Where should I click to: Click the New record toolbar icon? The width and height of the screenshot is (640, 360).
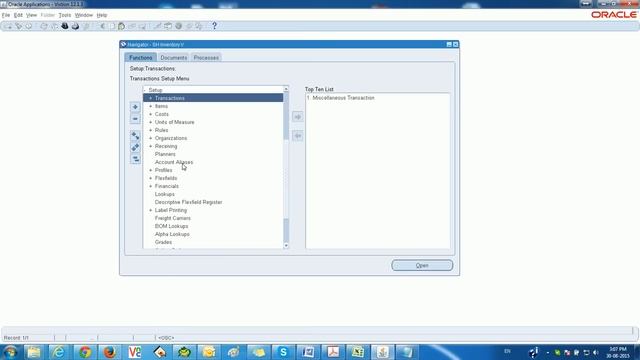(x=8, y=26)
